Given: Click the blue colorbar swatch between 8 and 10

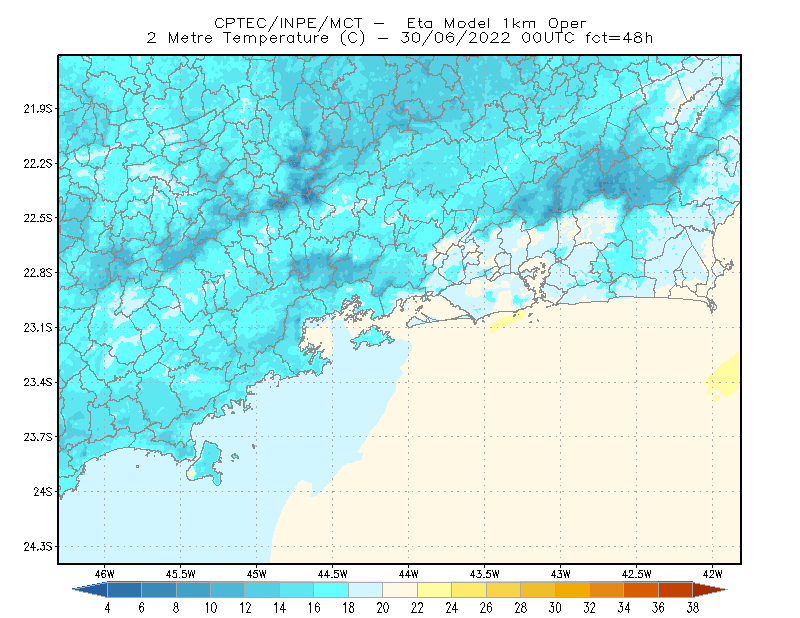Looking at the screenshot, I should (x=193, y=590).
